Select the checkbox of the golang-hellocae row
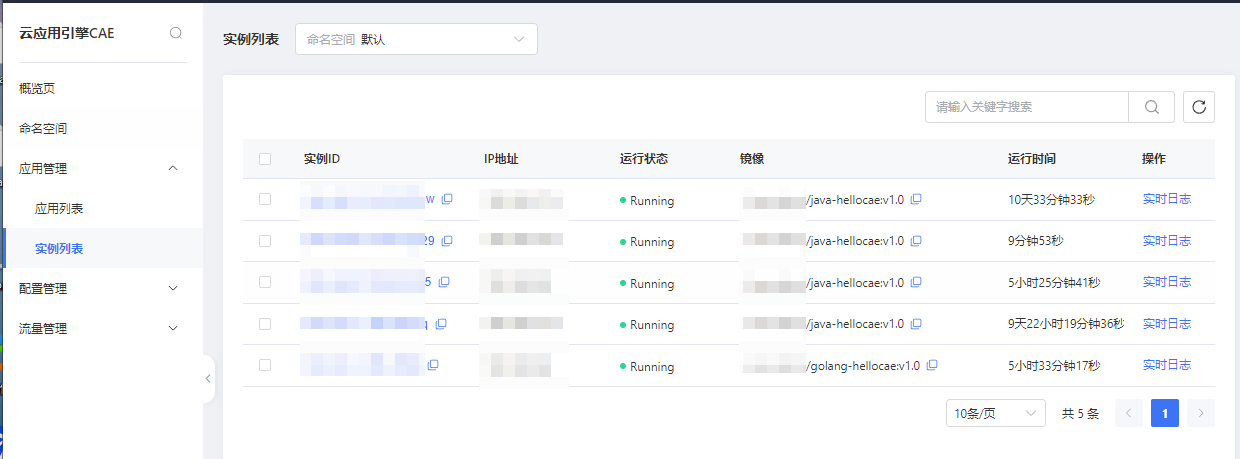This screenshot has width=1240, height=459. click(x=265, y=366)
